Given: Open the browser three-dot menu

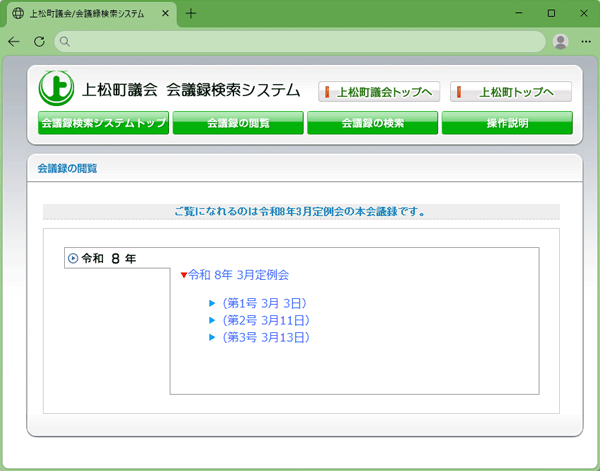Looking at the screenshot, I should (586, 41).
